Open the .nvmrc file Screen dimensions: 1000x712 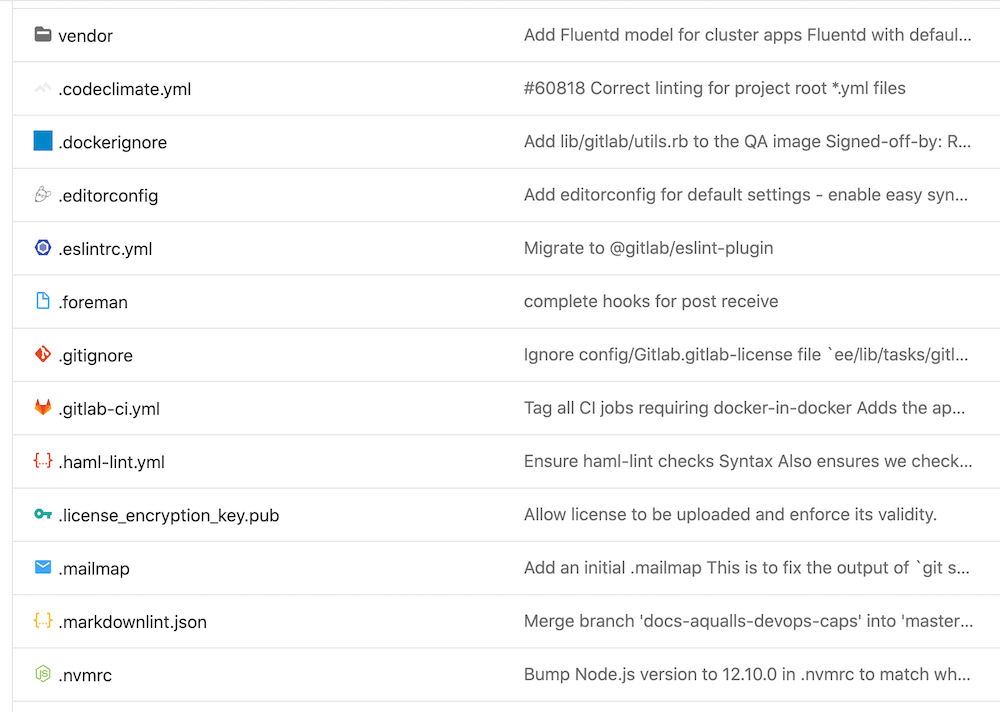coord(85,675)
